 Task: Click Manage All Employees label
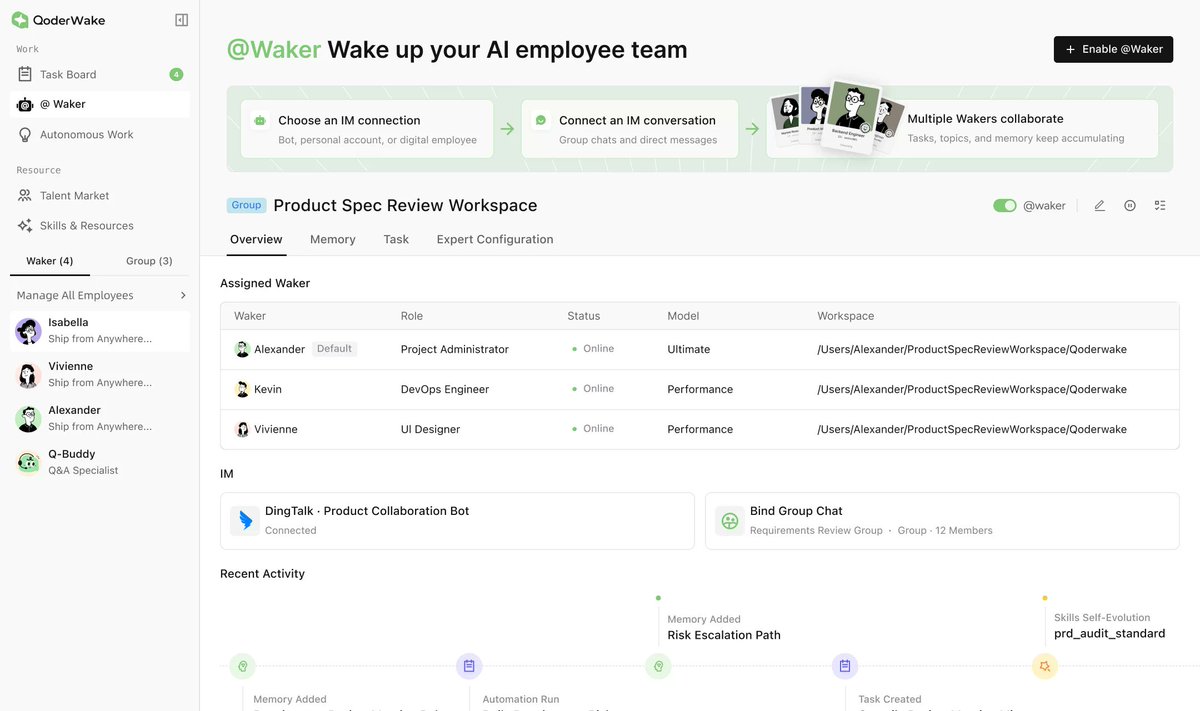(75, 295)
